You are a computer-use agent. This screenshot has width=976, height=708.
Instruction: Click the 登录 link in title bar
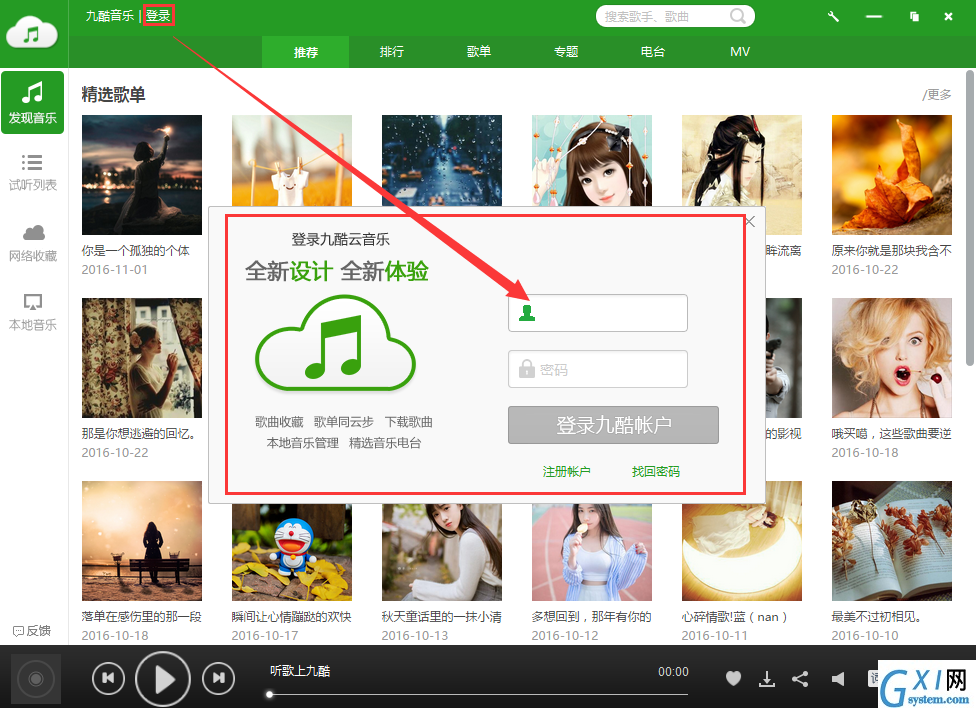[x=158, y=16]
